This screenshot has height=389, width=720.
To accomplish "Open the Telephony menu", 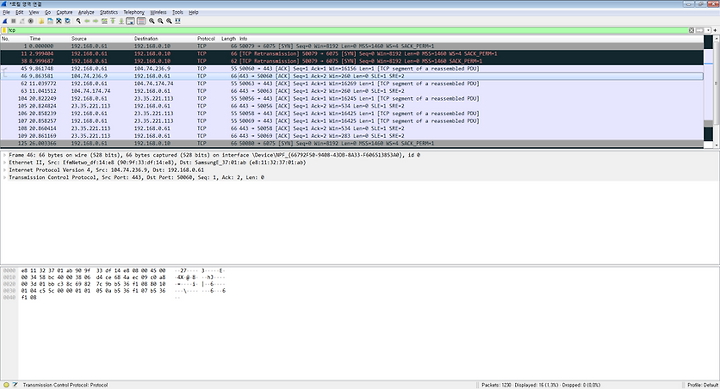I will 134,12.
